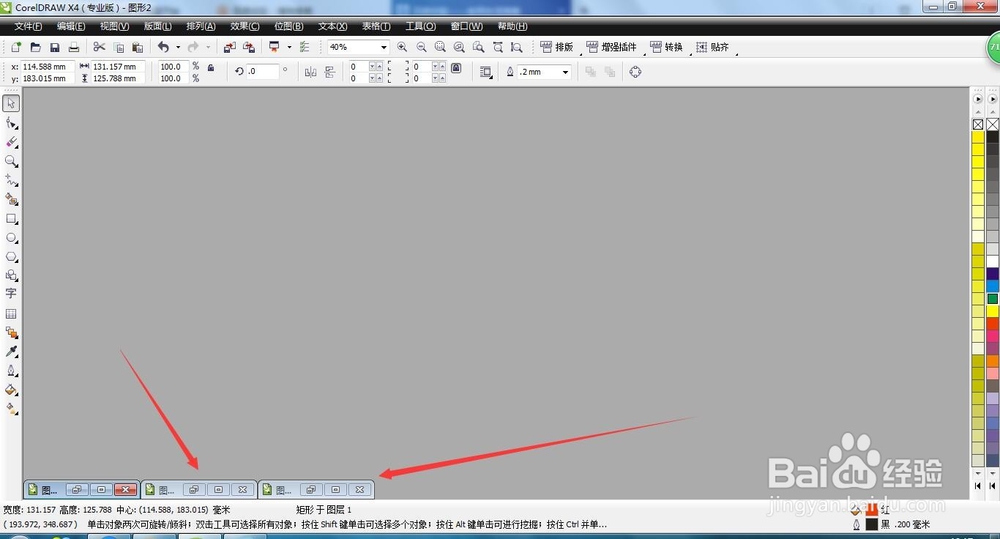Pick the green swatch in the palette

coord(992,299)
